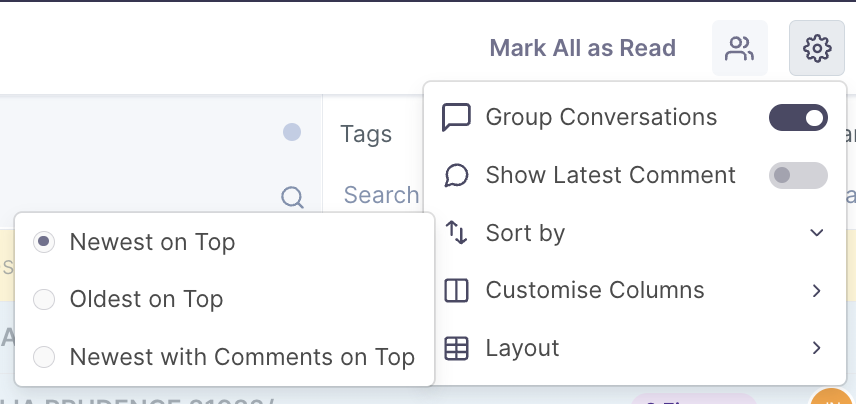Collapse the Sort by chevron
This screenshot has width=856, height=404.
817,233
